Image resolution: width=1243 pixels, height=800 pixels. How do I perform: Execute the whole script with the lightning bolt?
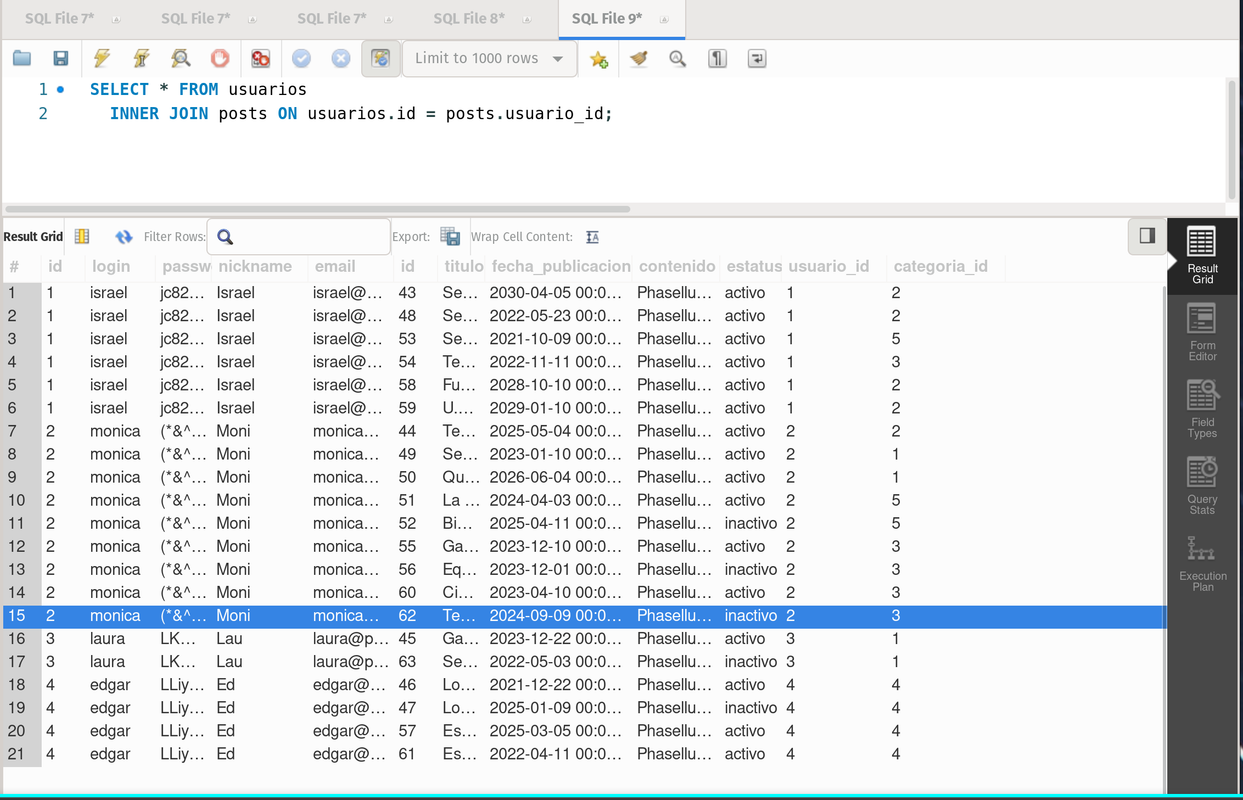(x=102, y=59)
